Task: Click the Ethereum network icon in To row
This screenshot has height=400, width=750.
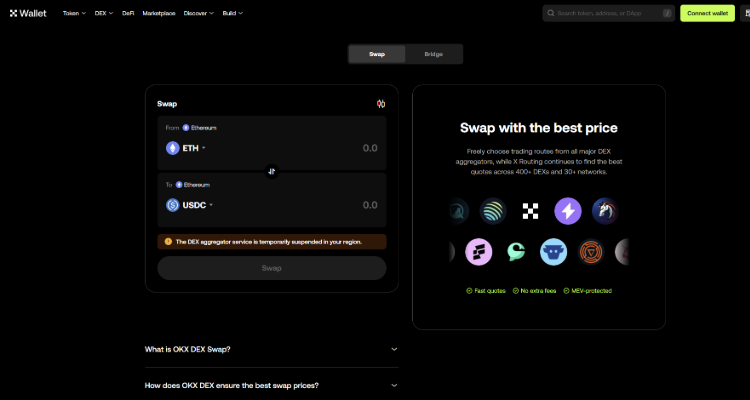Action: (x=179, y=185)
